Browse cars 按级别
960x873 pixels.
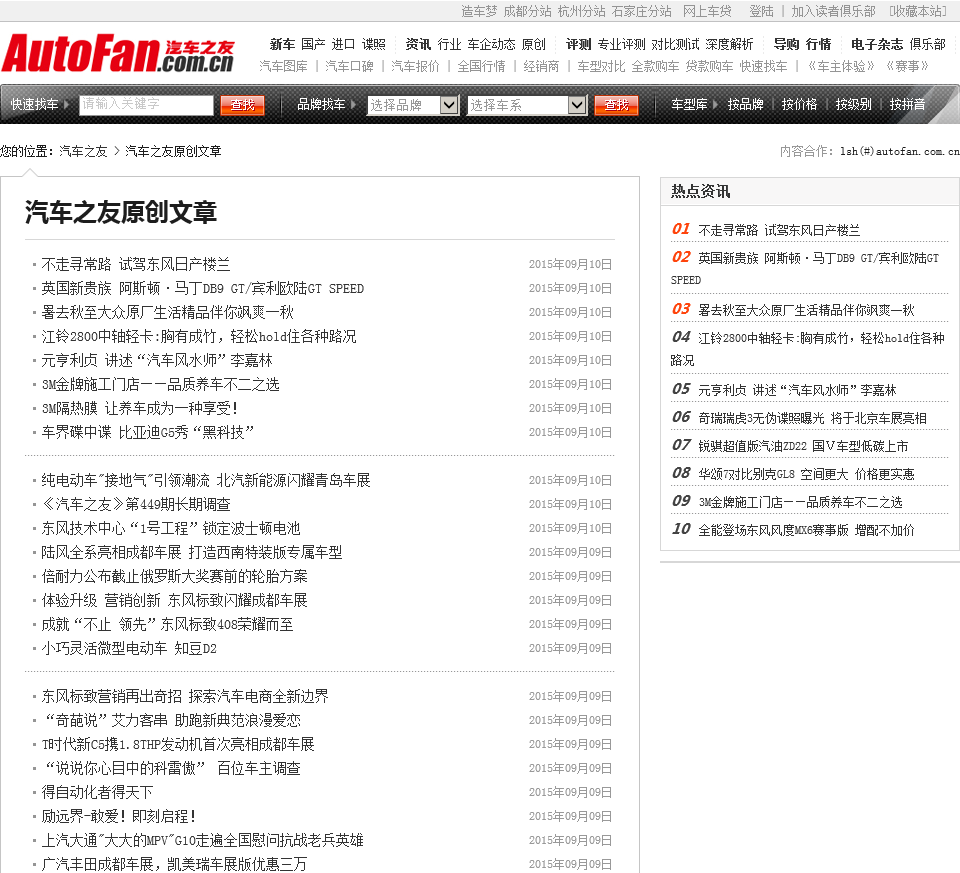[x=853, y=105]
